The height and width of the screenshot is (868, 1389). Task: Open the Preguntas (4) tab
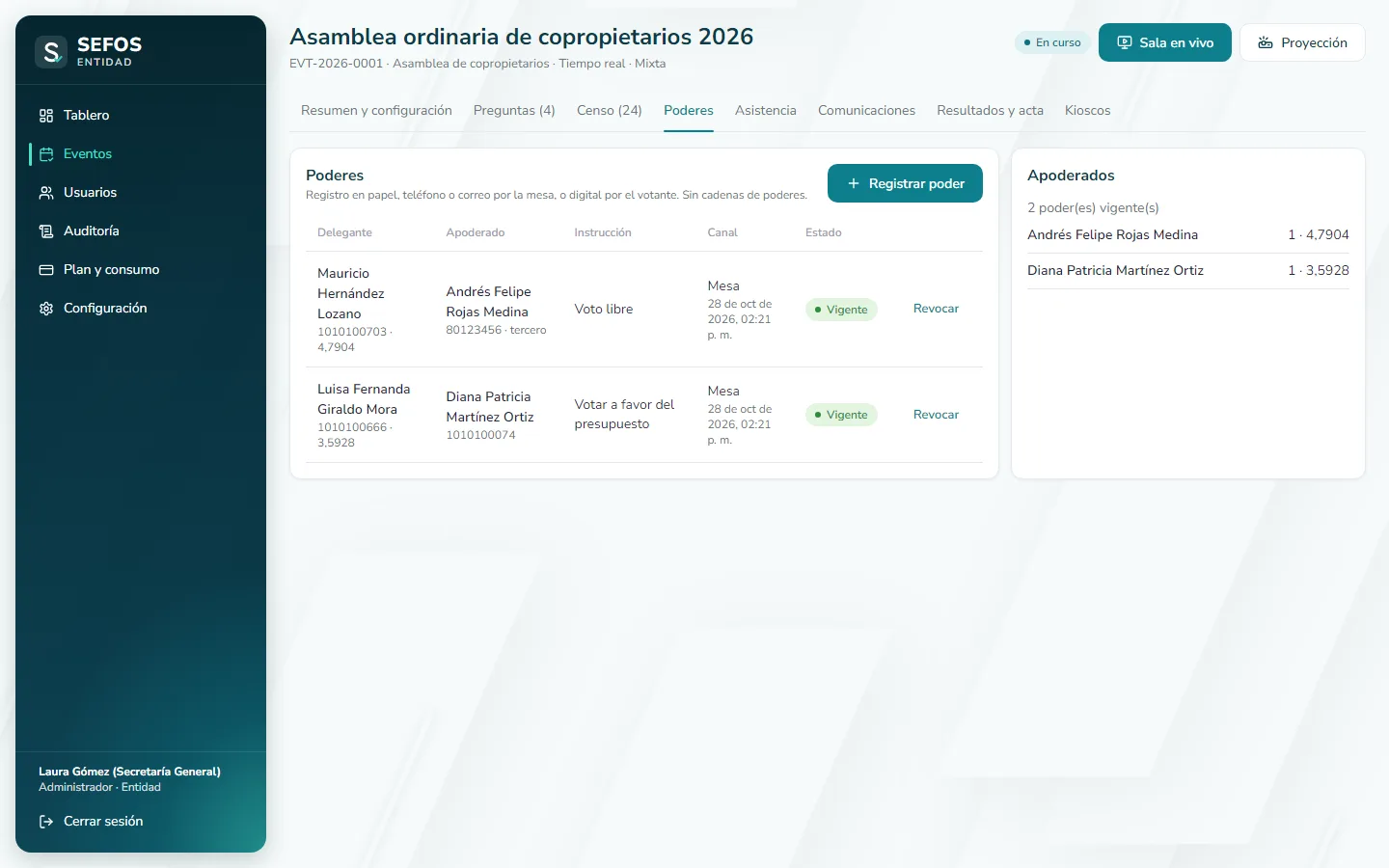tap(514, 111)
